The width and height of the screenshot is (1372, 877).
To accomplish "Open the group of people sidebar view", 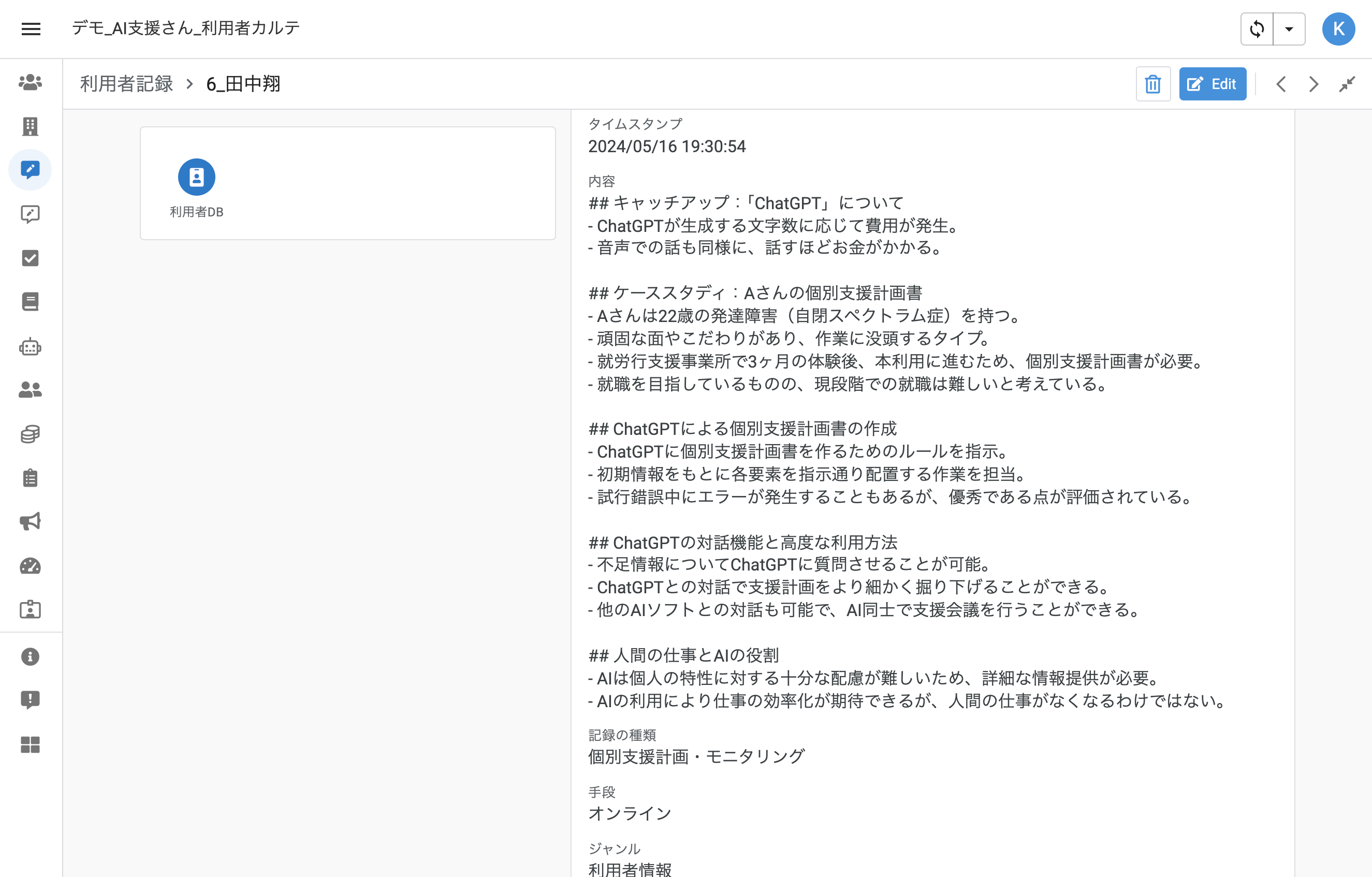I will coord(30,83).
